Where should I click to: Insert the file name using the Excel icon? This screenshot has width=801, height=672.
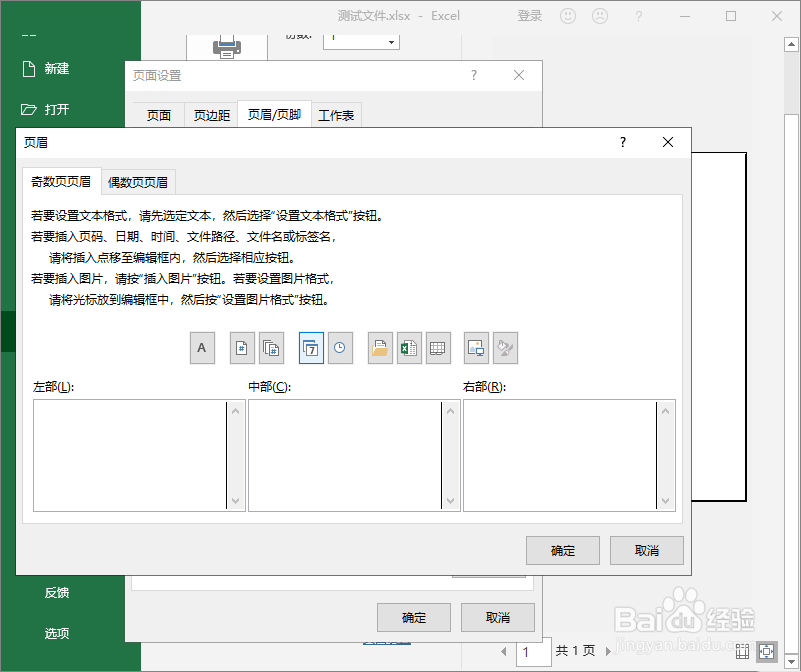(x=409, y=347)
